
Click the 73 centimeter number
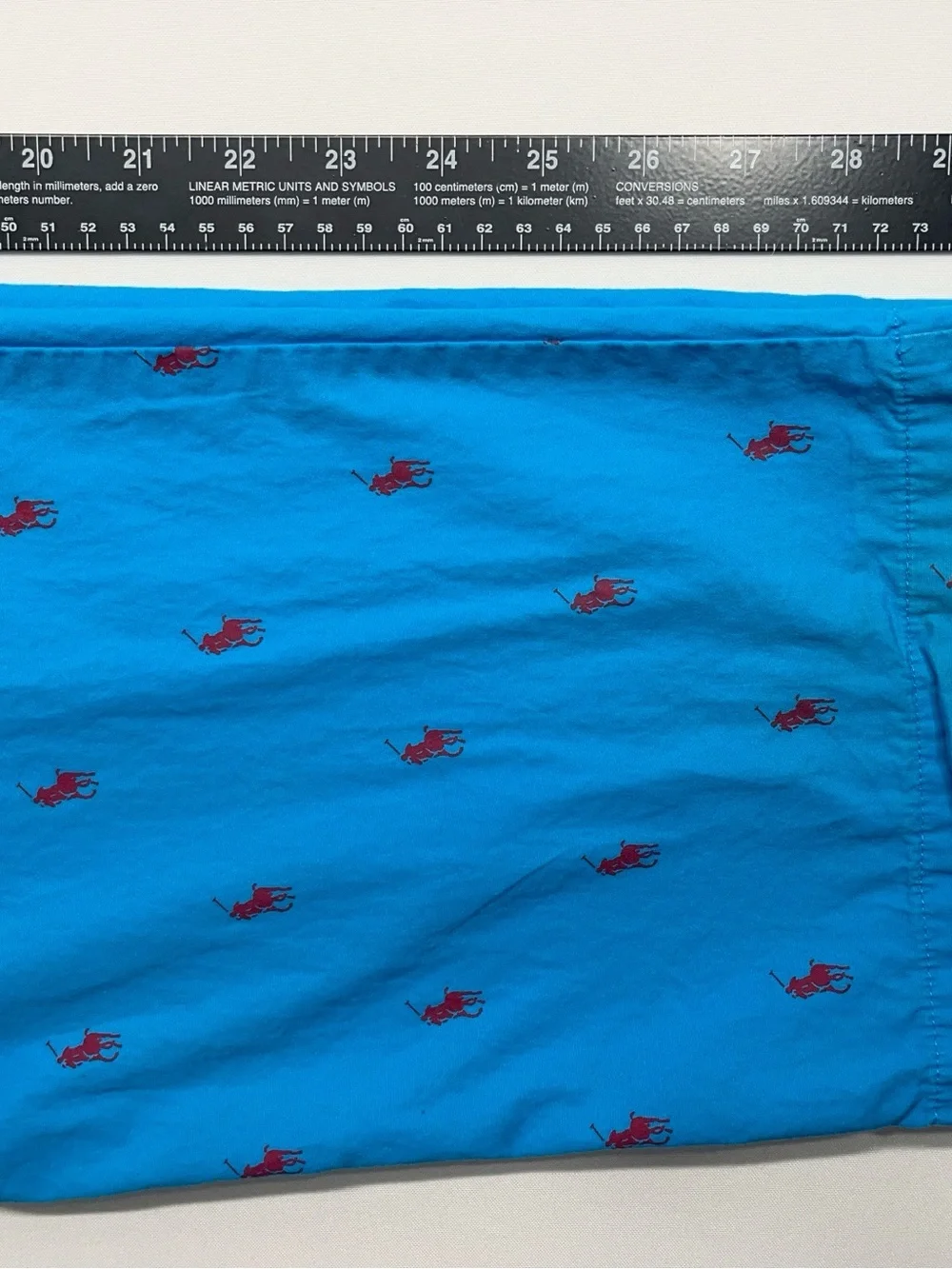(x=920, y=228)
